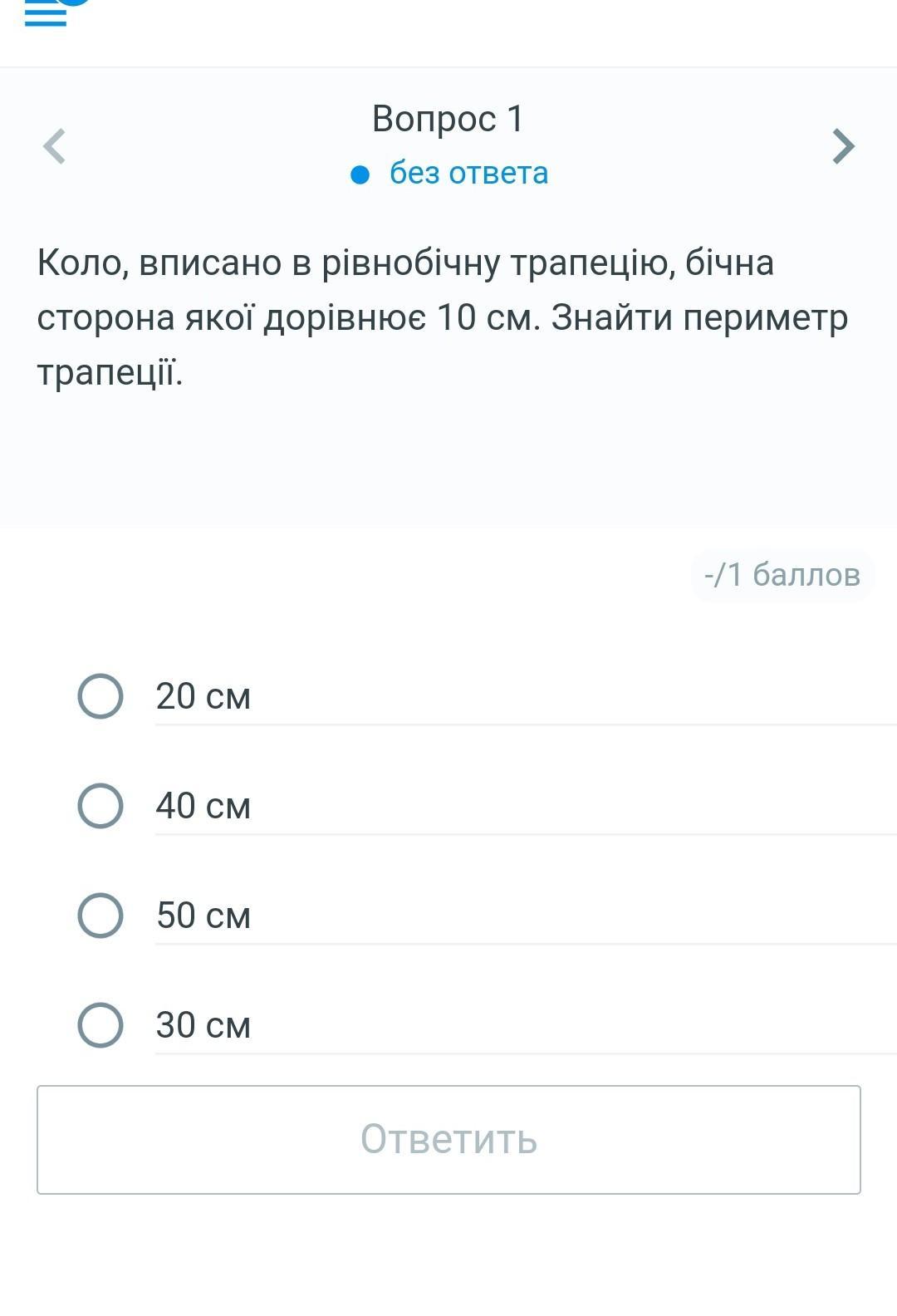Click the '20 см' answer label text

click(203, 696)
